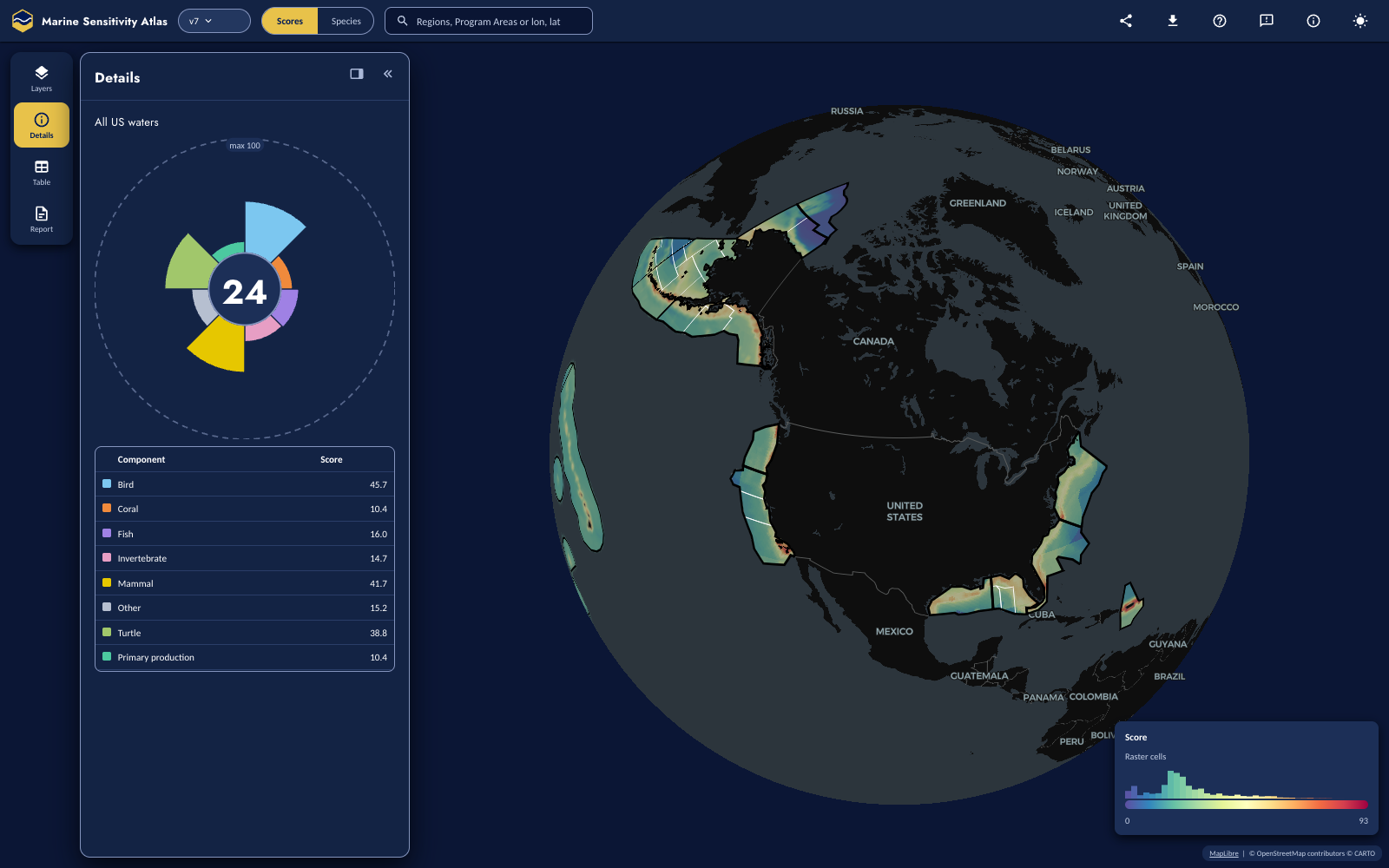The image size is (1389, 868).
Task: Select the Details sidebar item
Action: [42, 125]
